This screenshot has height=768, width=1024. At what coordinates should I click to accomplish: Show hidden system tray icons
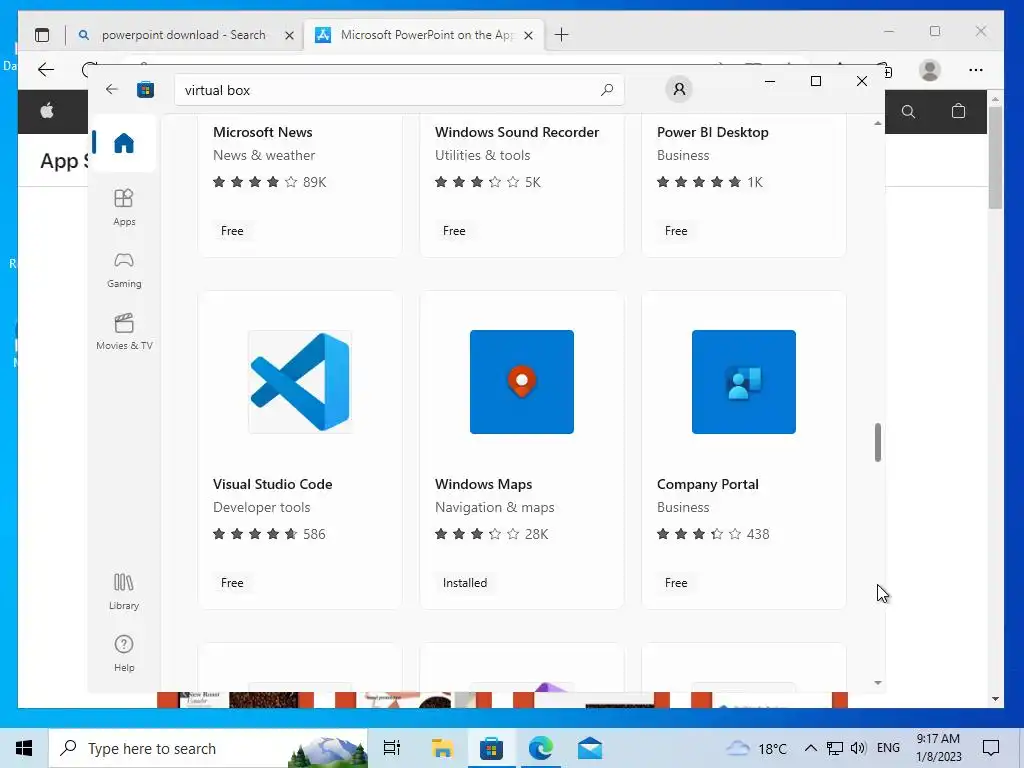click(x=810, y=748)
